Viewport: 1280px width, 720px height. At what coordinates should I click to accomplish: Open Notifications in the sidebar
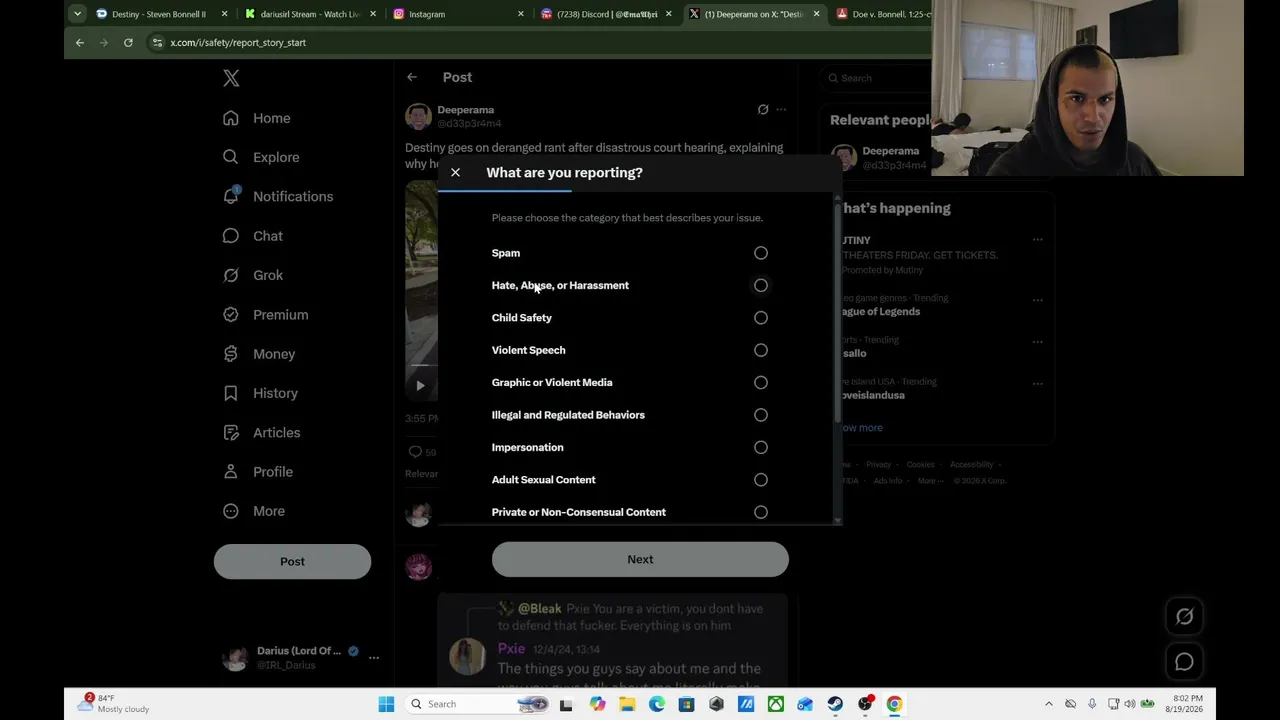point(278,196)
